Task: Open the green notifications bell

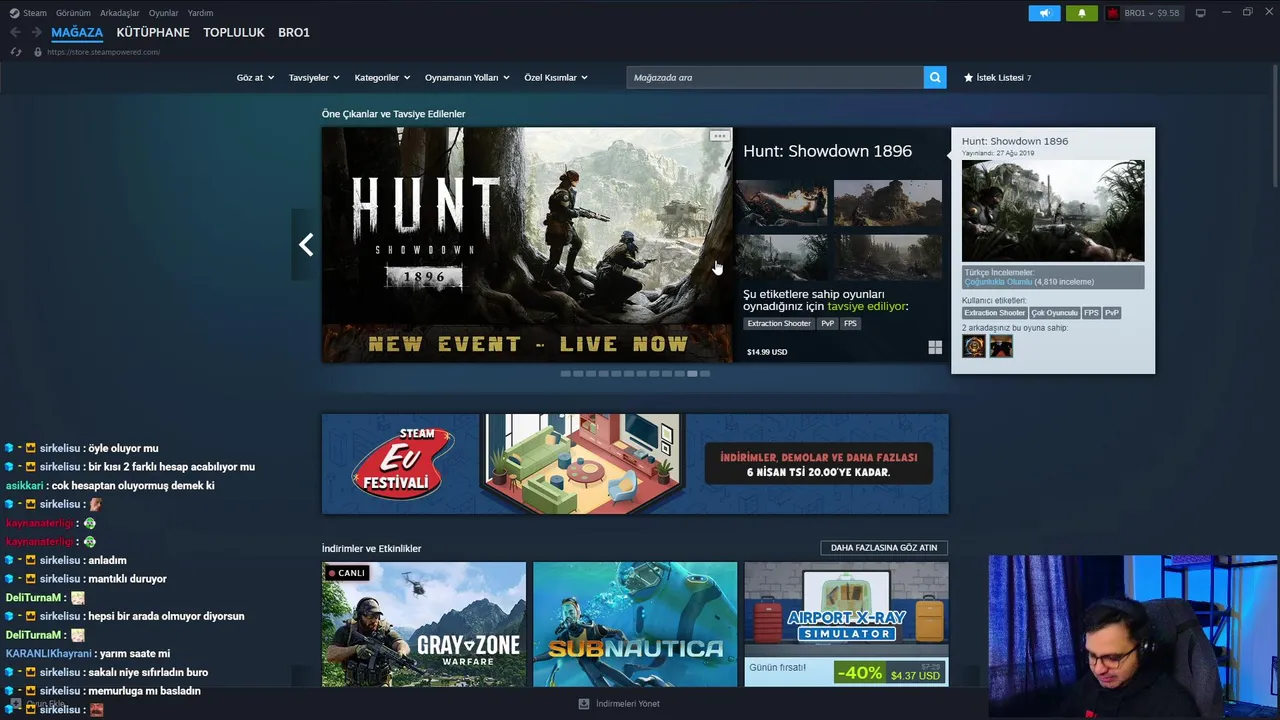Action: (x=1081, y=13)
